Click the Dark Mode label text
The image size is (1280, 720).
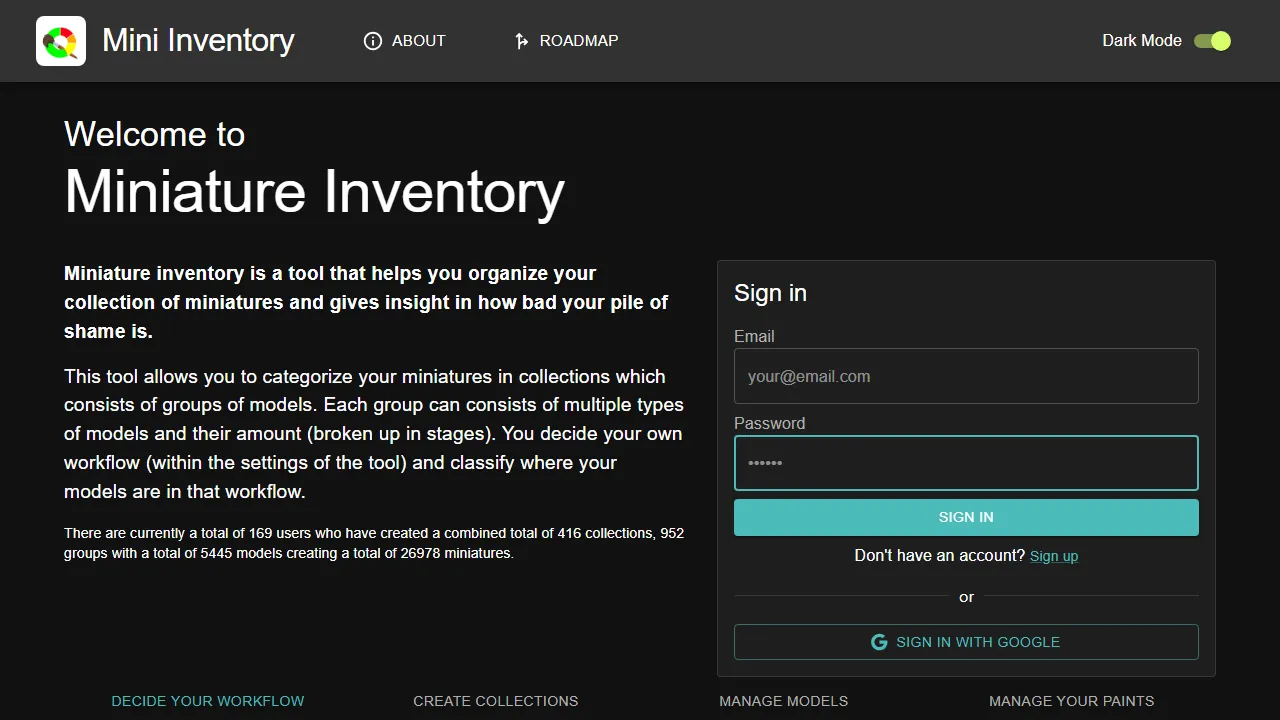(1141, 41)
